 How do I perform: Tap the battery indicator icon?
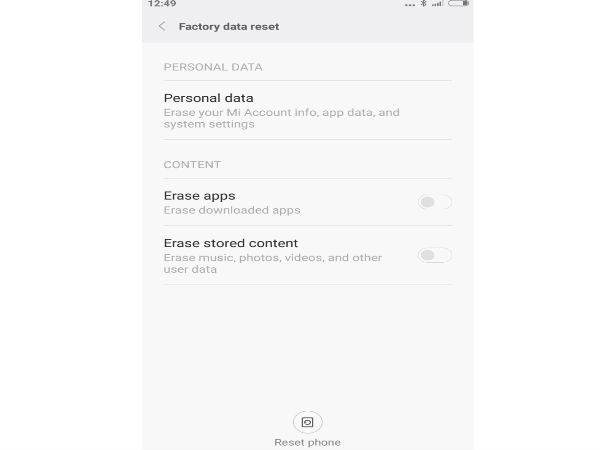click(458, 4)
